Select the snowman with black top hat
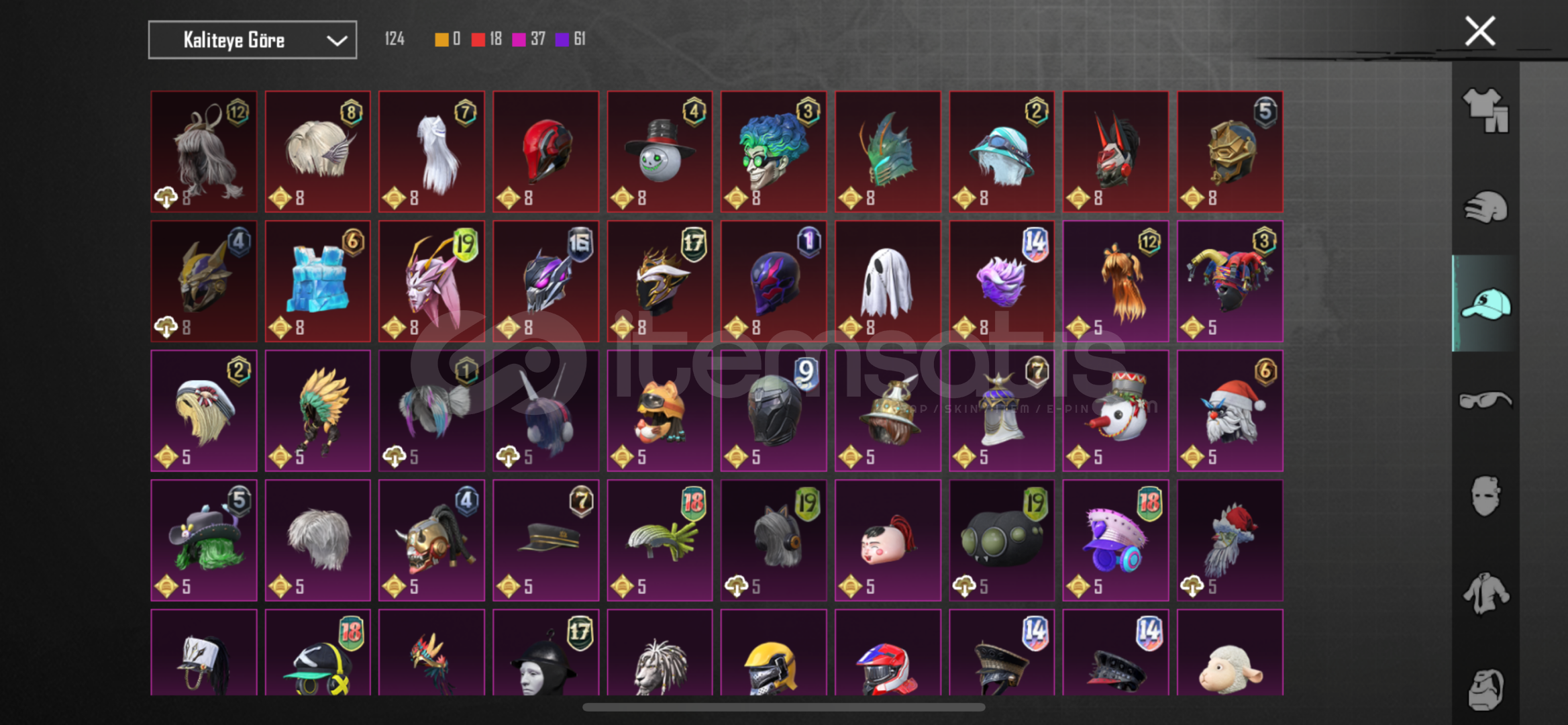The height and width of the screenshot is (725, 1568). pyautogui.click(x=660, y=152)
